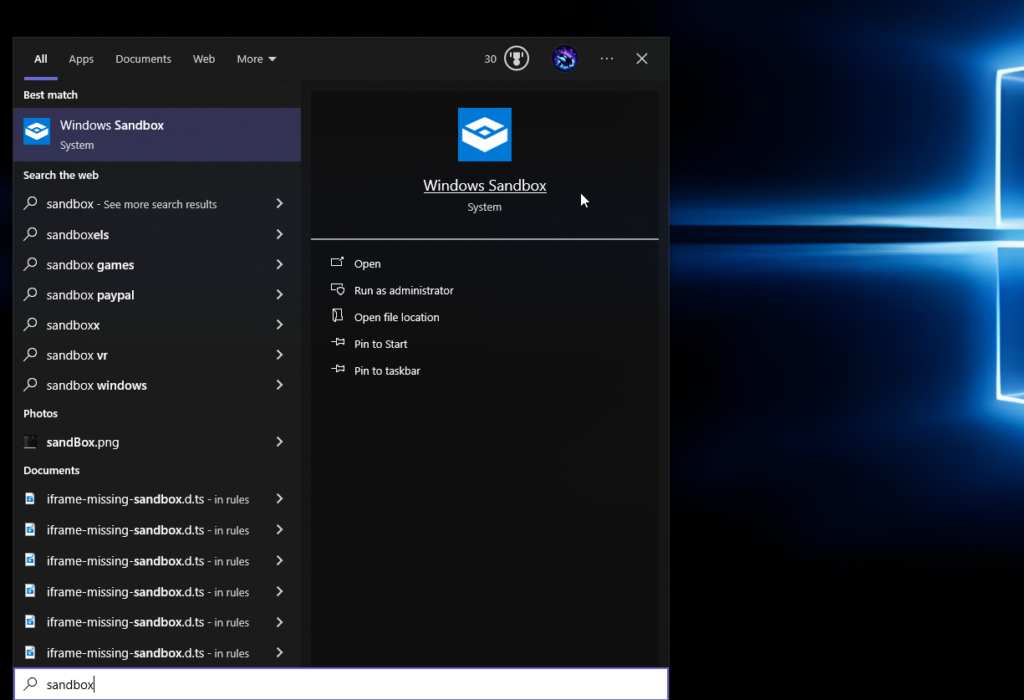Switch to the Documents tab

point(143,59)
